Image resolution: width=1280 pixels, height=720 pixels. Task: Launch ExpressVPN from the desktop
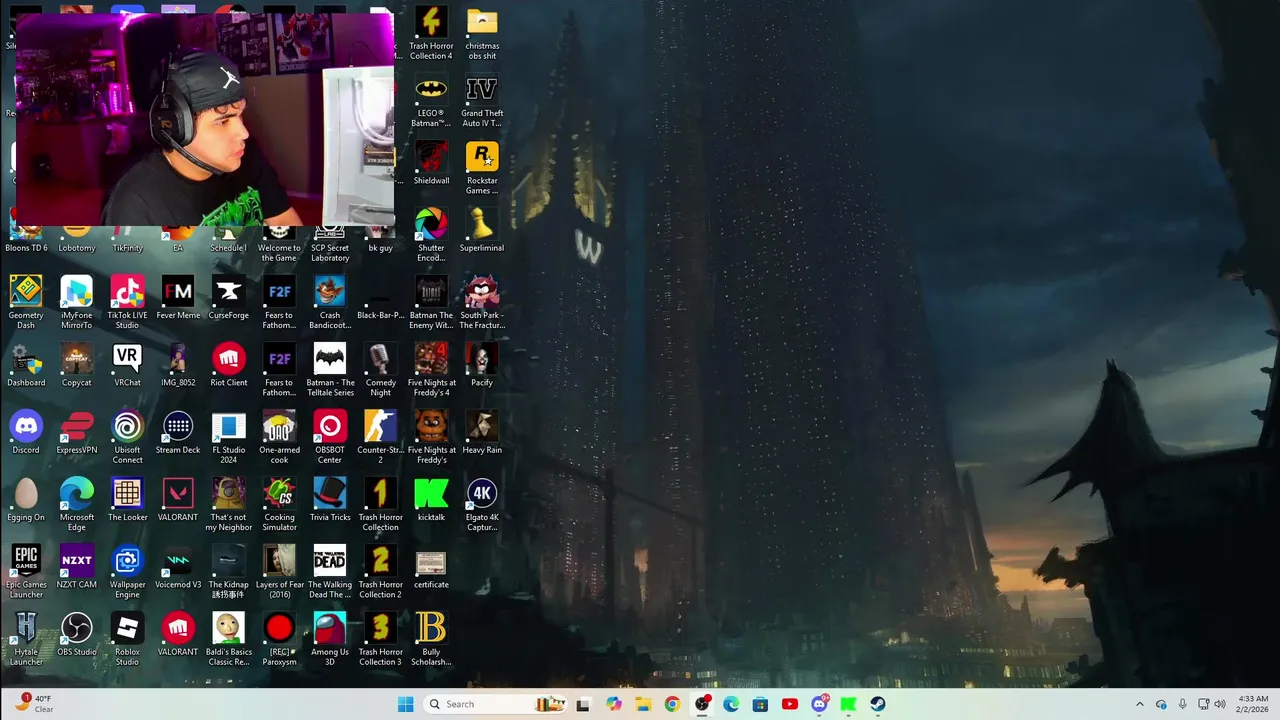(x=77, y=432)
